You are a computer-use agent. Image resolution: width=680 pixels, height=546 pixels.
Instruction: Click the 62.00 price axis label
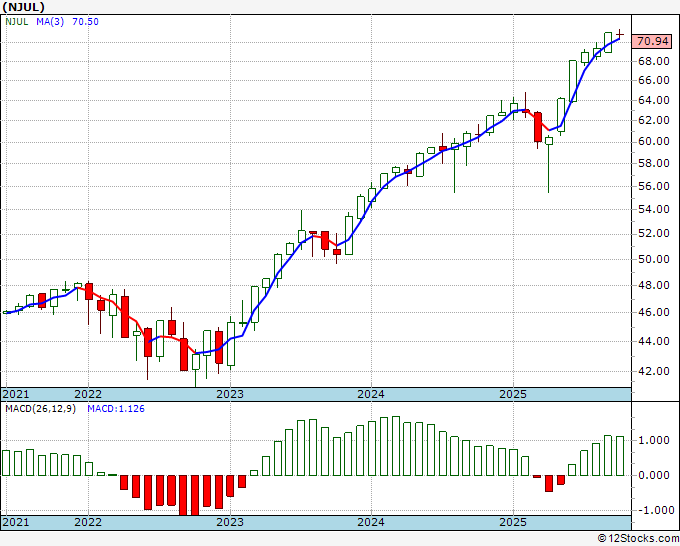654,120
